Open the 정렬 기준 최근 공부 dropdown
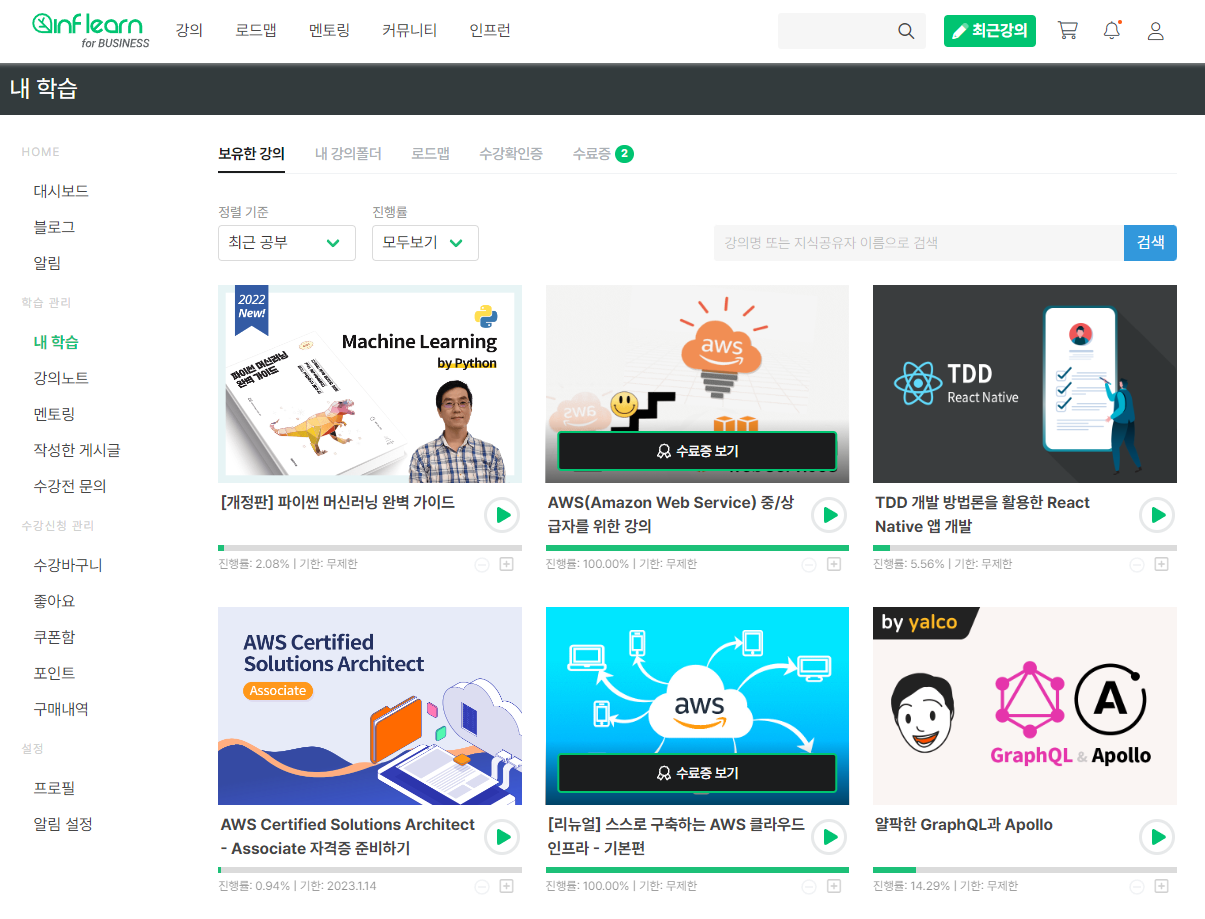Image resolution: width=1205 pixels, height=919 pixels. (287, 243)
